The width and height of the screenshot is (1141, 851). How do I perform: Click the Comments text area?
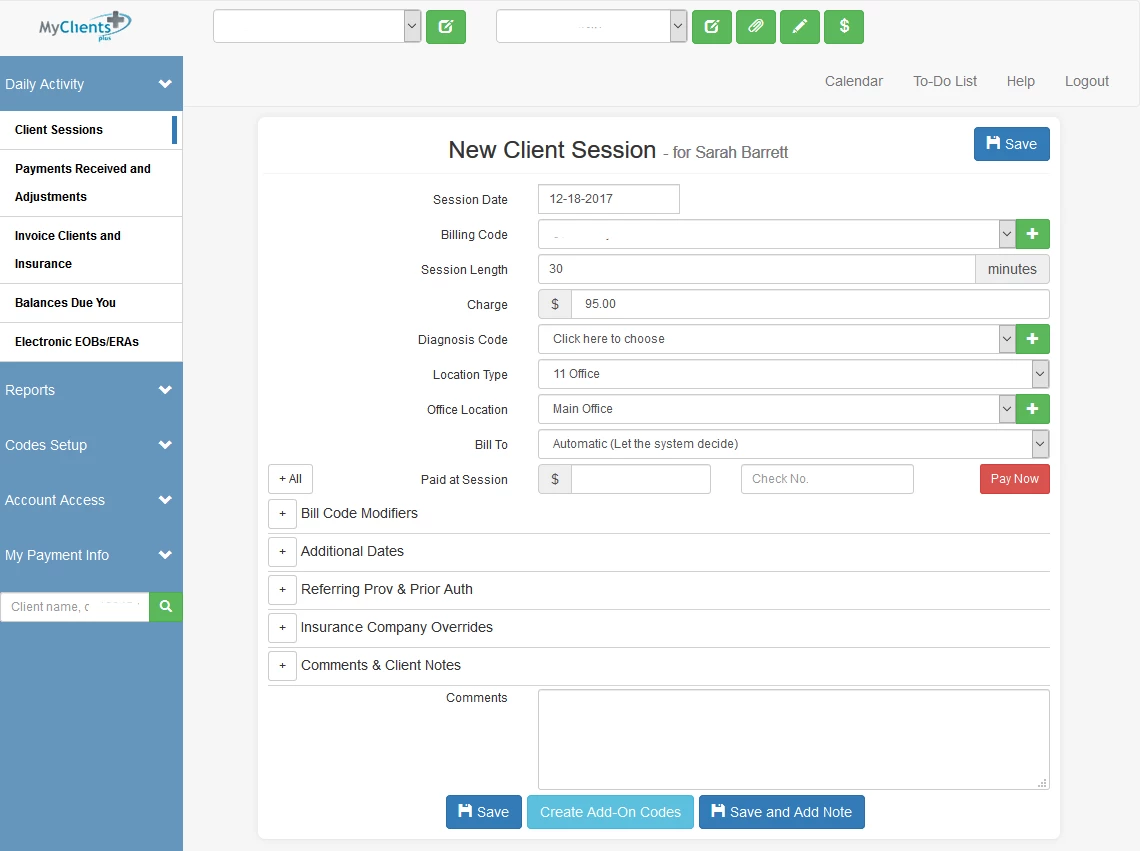click(794, 740)
